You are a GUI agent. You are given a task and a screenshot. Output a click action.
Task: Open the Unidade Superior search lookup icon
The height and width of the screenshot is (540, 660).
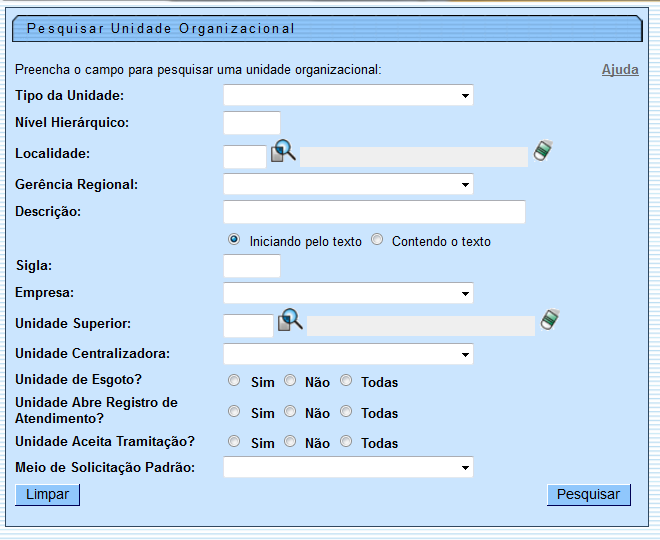290,321
